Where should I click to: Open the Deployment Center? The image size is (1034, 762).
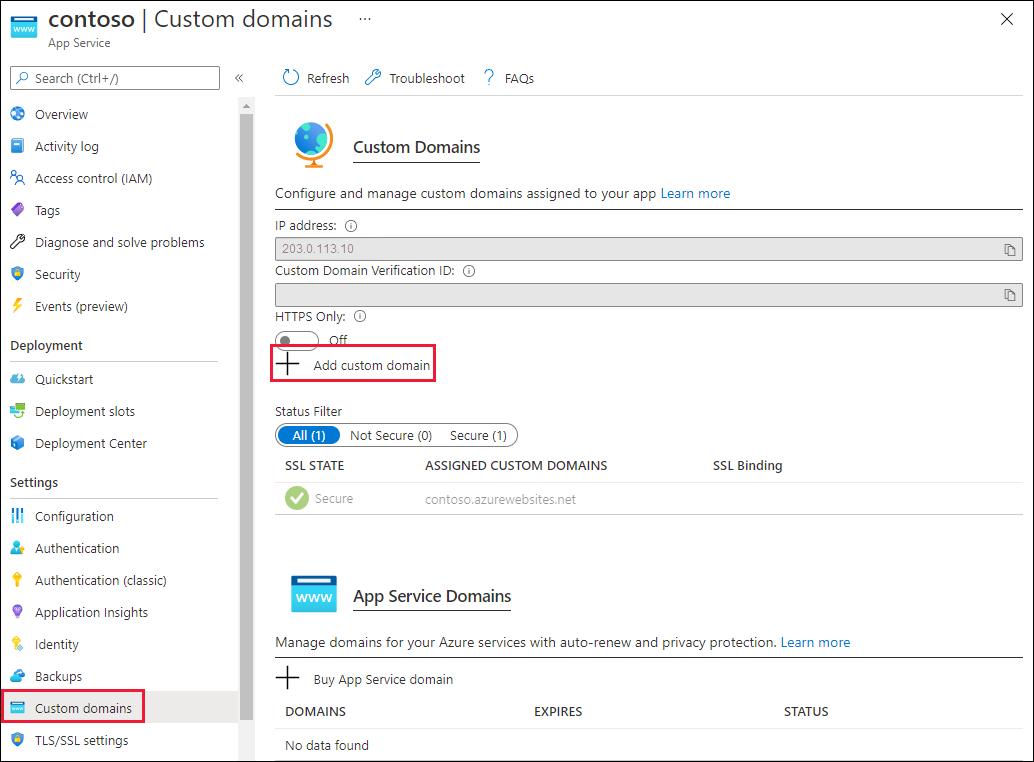[x=89, y=443]
